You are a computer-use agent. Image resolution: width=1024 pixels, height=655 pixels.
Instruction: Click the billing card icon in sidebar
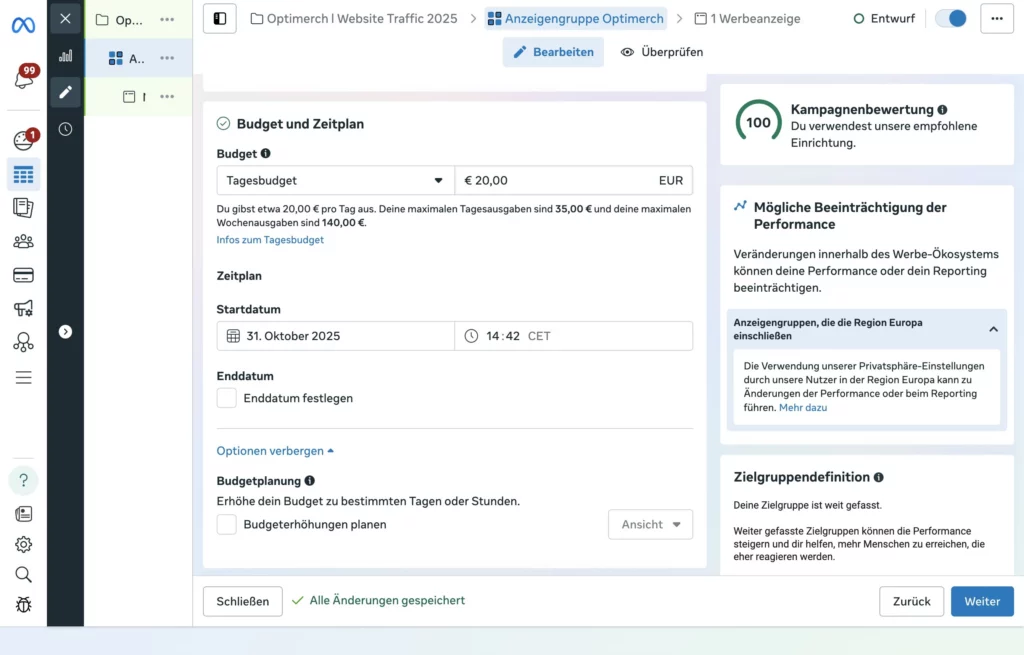click(23, 275)
